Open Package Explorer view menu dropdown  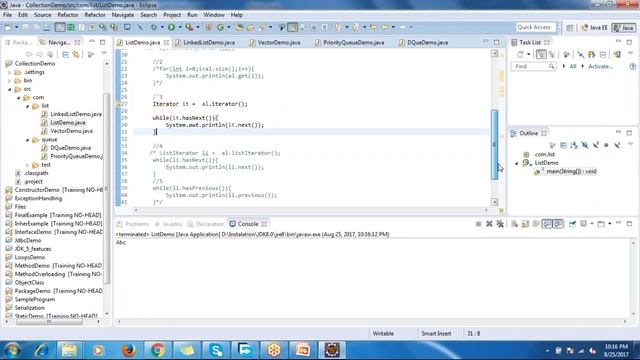coord(104,54)
